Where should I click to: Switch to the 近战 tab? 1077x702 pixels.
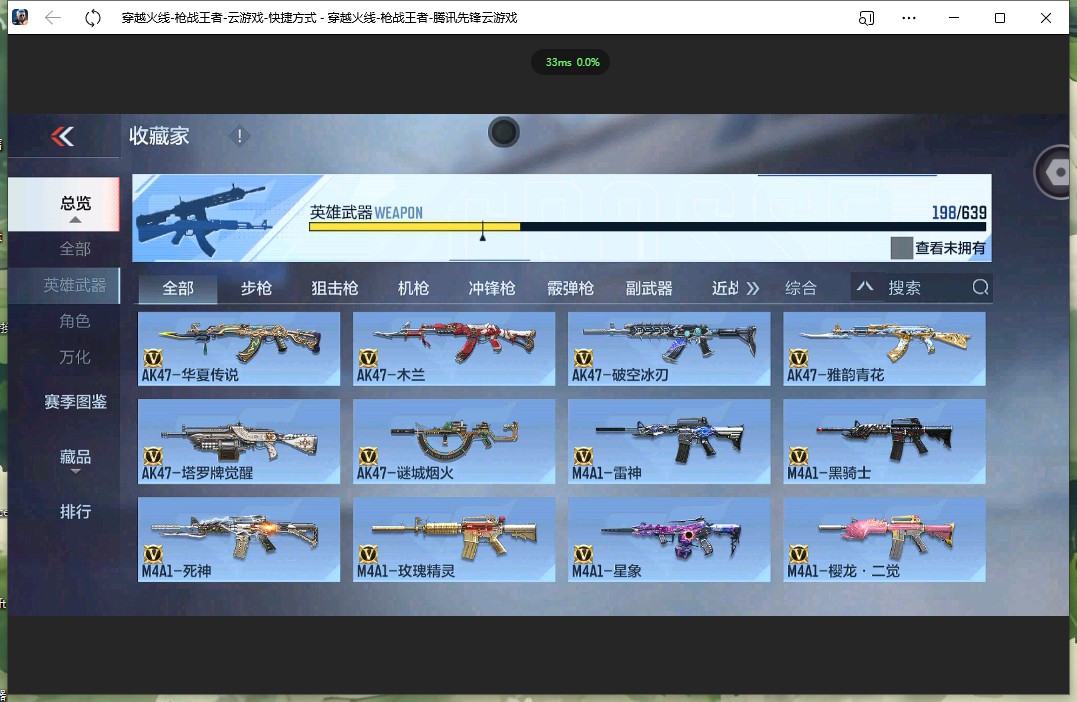(x=725, y=288)
